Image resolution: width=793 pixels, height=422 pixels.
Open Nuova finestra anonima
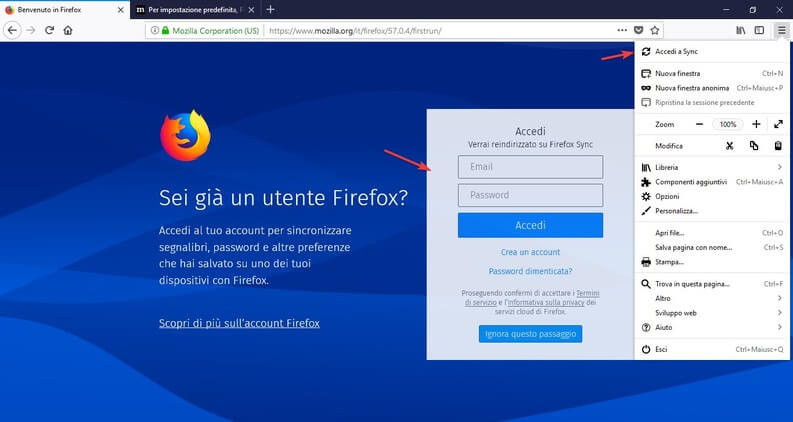(712, 88)
